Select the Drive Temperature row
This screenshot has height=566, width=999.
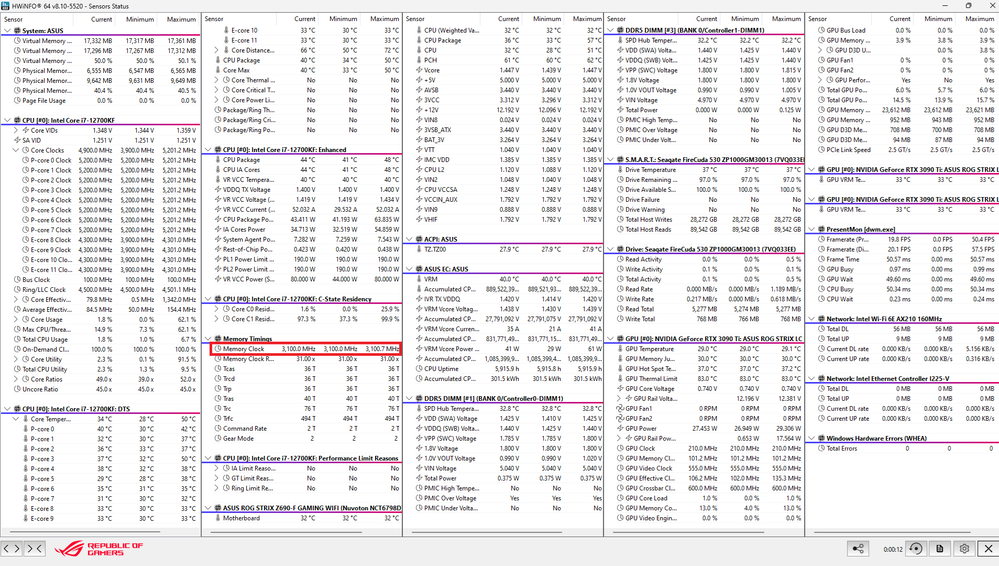coord(705,170)
